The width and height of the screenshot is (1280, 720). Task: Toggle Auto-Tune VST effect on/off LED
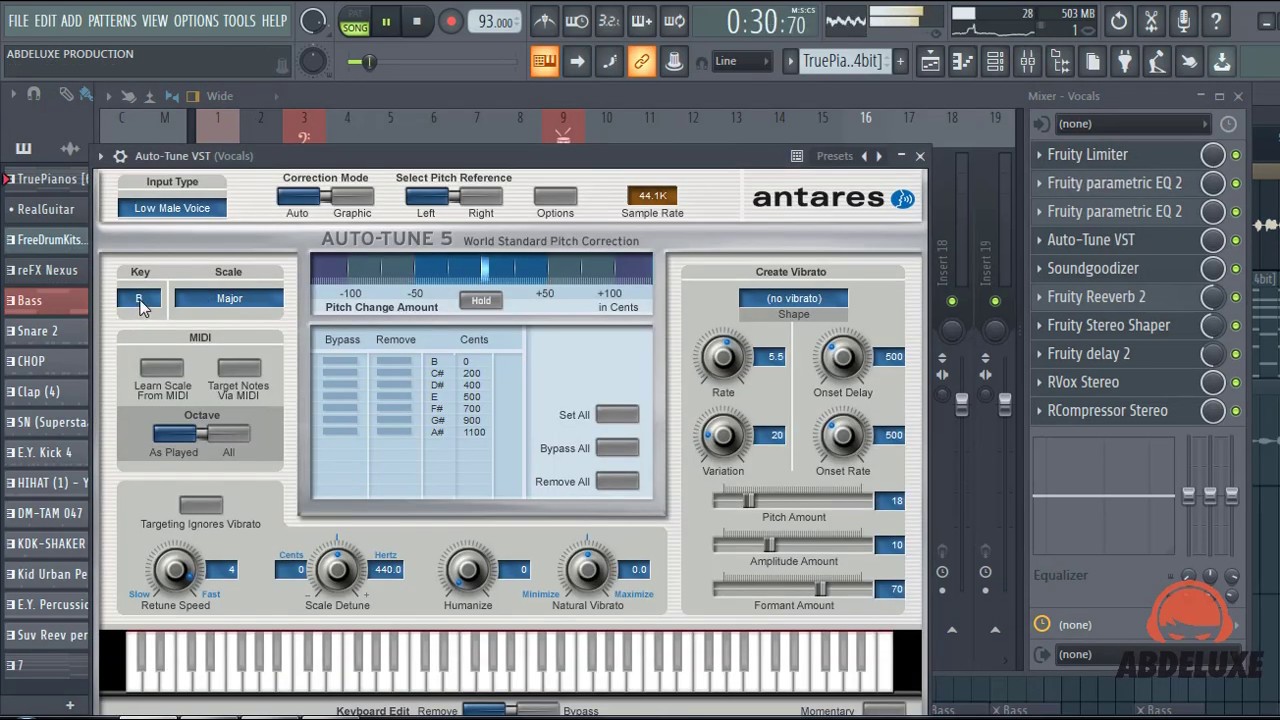pos(1236,240)
